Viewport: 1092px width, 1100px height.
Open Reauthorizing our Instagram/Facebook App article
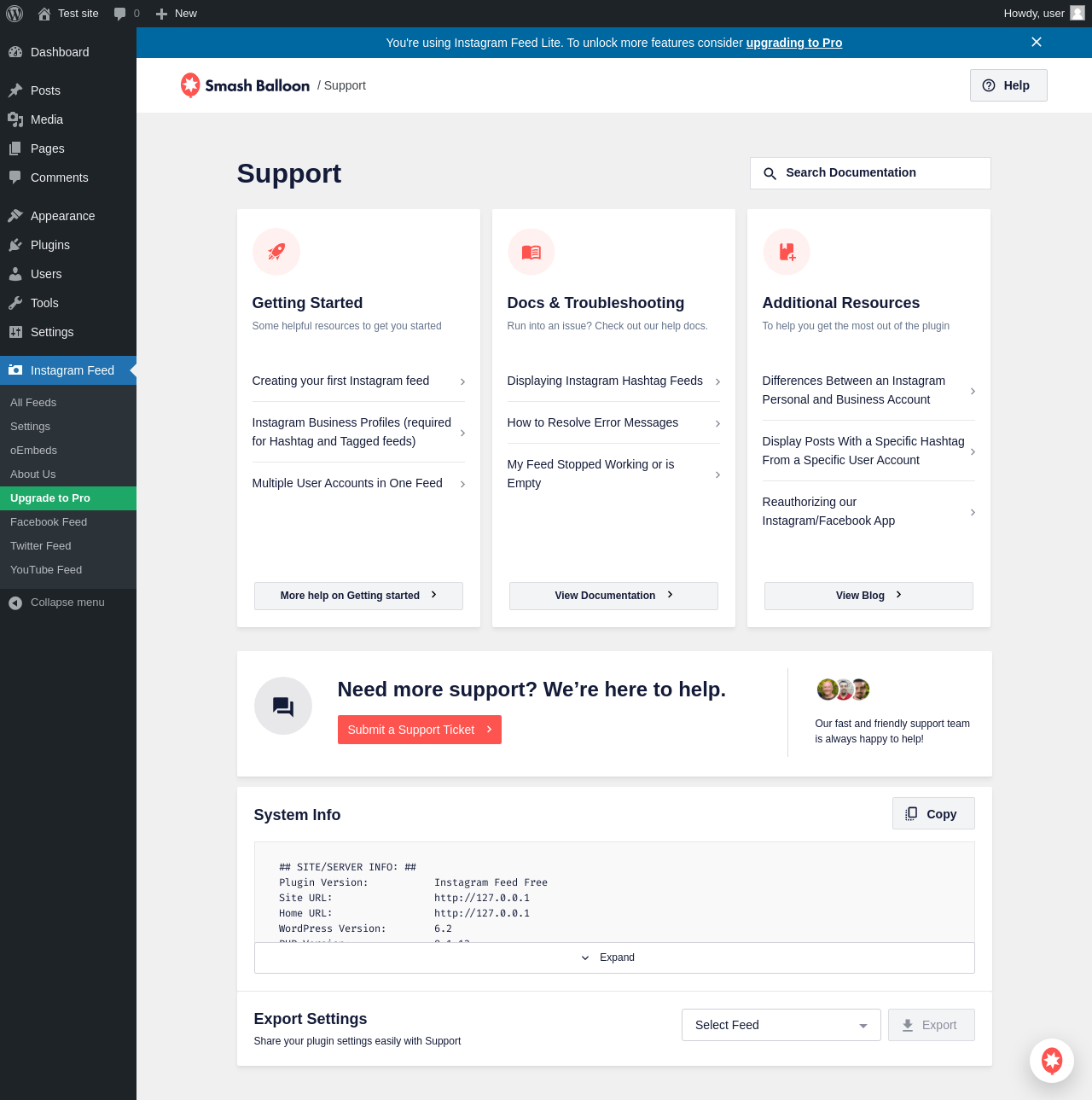(868, 511)
